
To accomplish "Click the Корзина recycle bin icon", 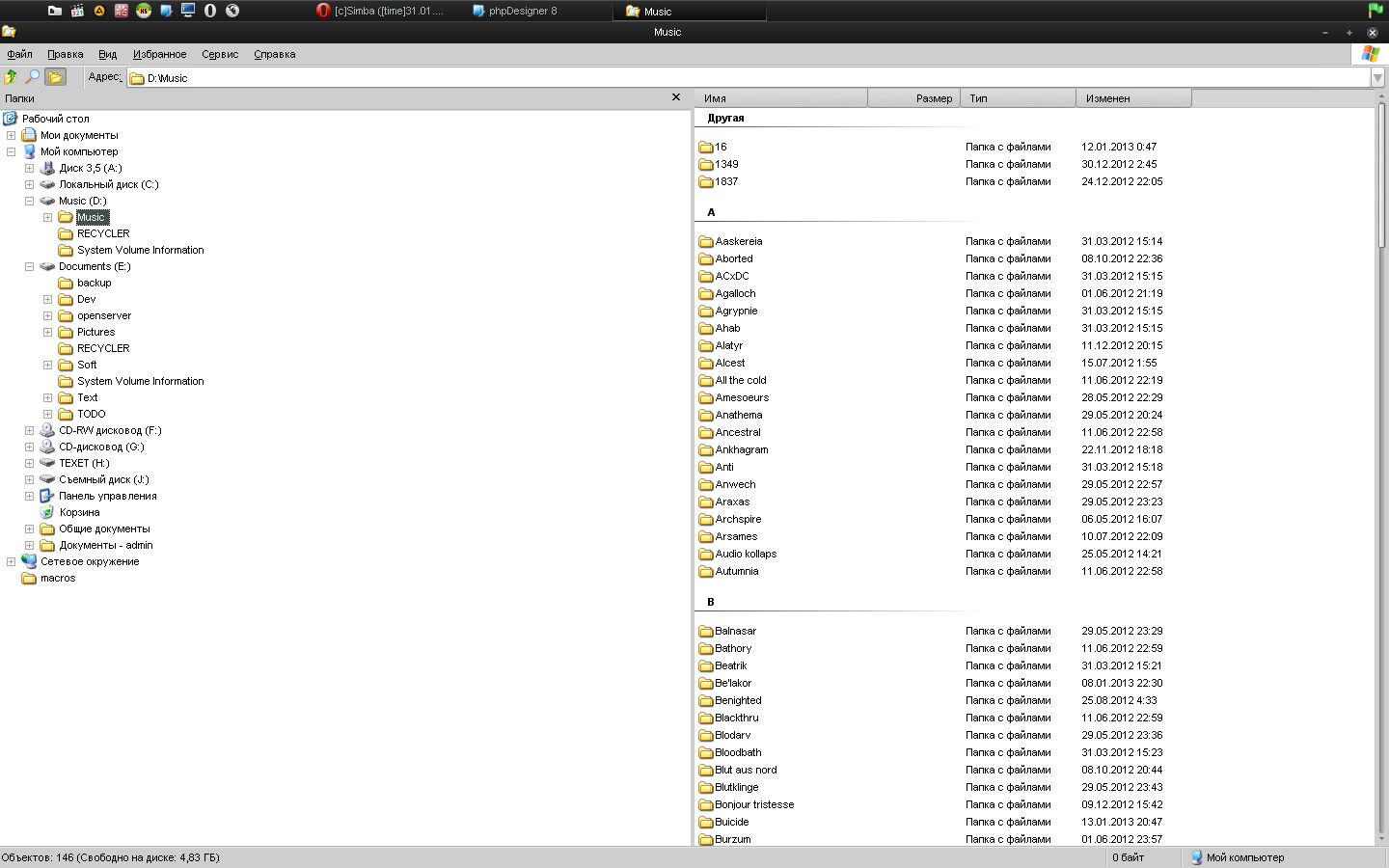I will click(47, 512).
